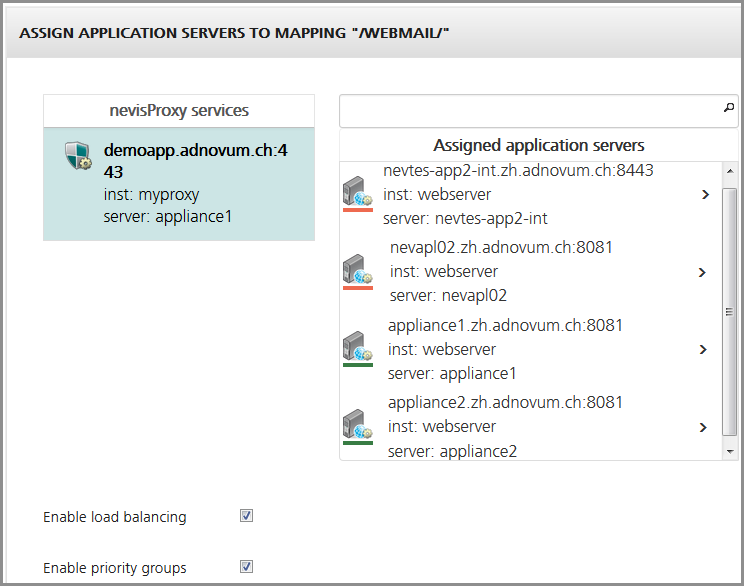Click server icon for nevapl02.zh.adnovum.ch:8081

[358, 271]
